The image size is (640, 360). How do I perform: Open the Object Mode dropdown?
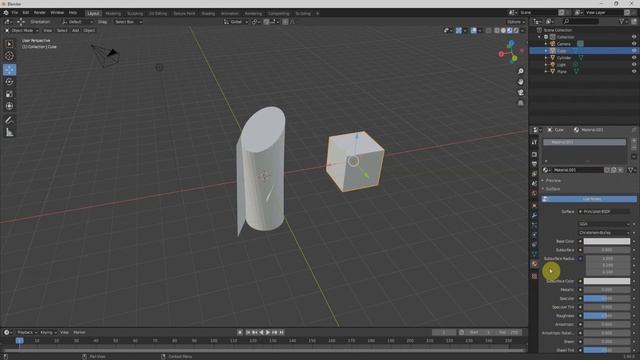pos(22,30)
